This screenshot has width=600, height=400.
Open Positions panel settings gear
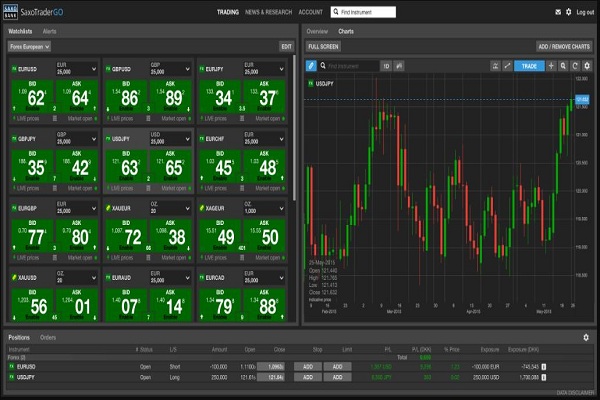click(x=586, y=337)
